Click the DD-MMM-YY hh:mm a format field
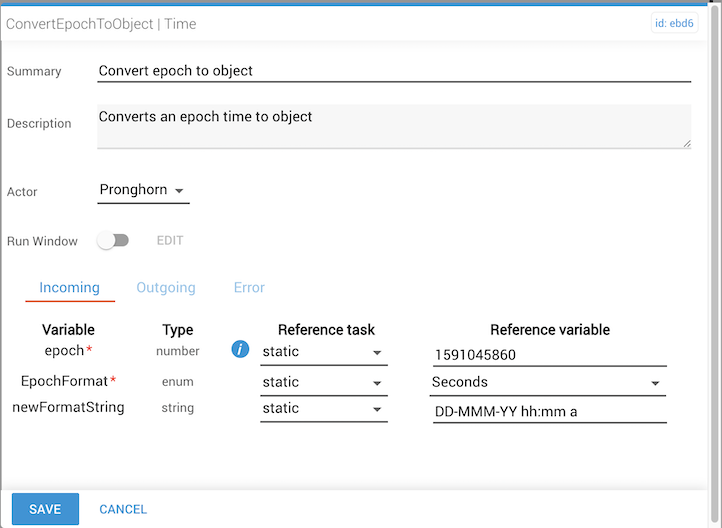Viewport: 722px width, 528px height. click(549, 411)
